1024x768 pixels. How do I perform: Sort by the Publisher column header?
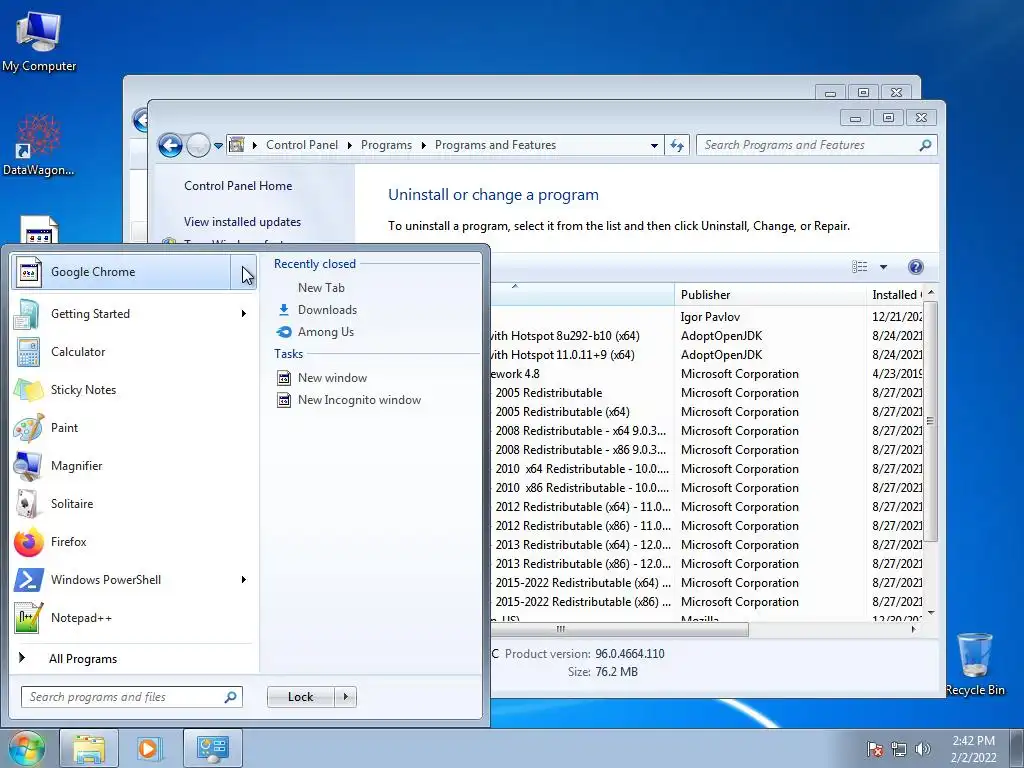click(770, 295)
